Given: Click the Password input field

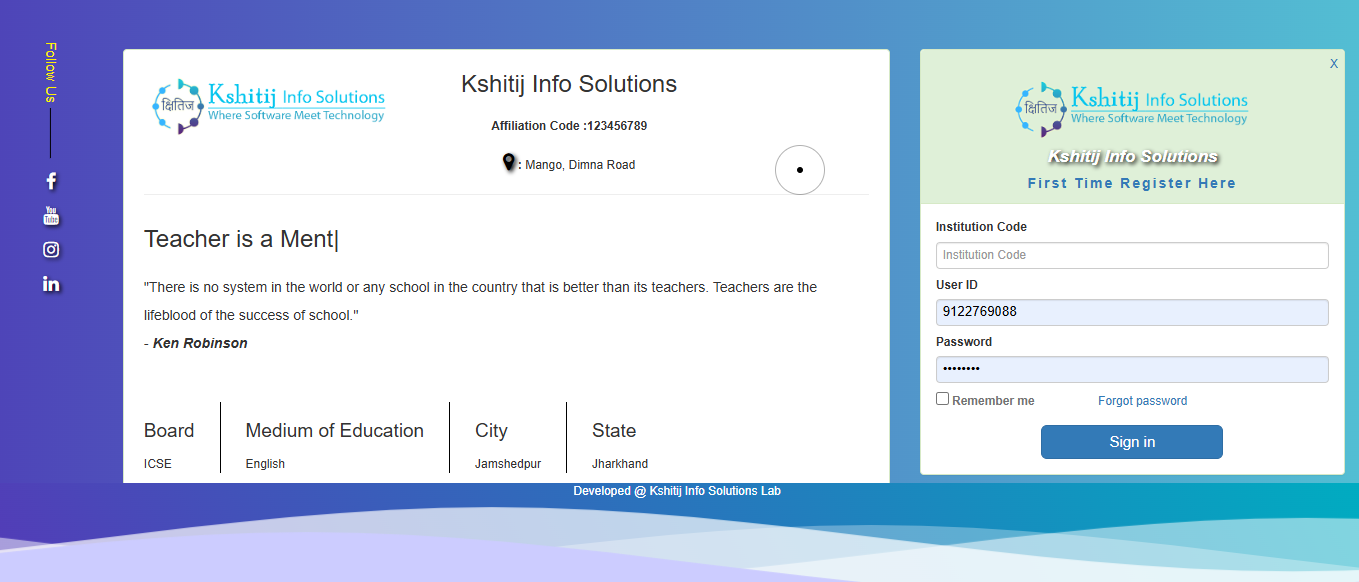Looking at the screenshot, I should 1132,369.
